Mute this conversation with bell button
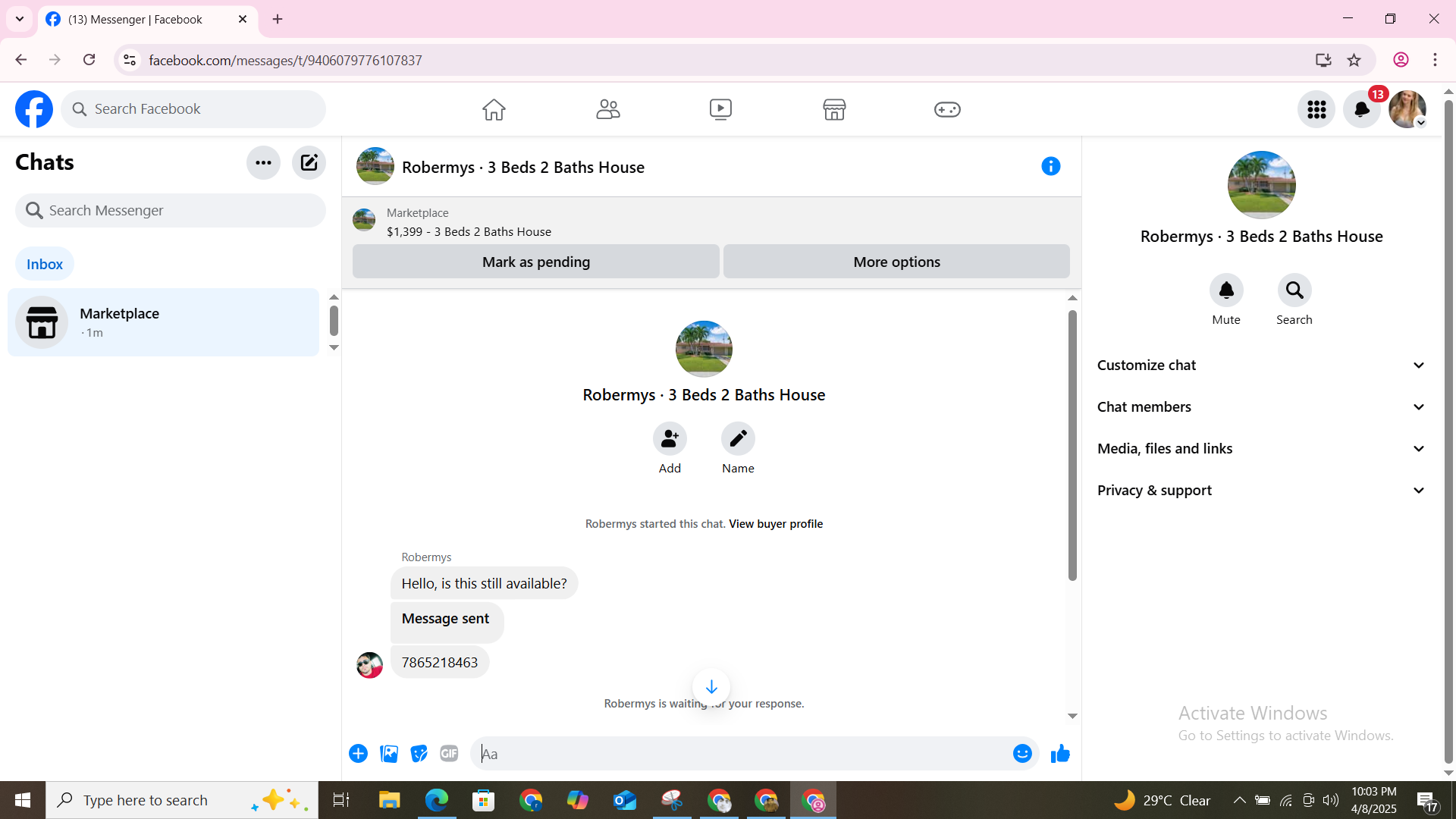This screenshot has width=1456, height=819. [1225, 290]
